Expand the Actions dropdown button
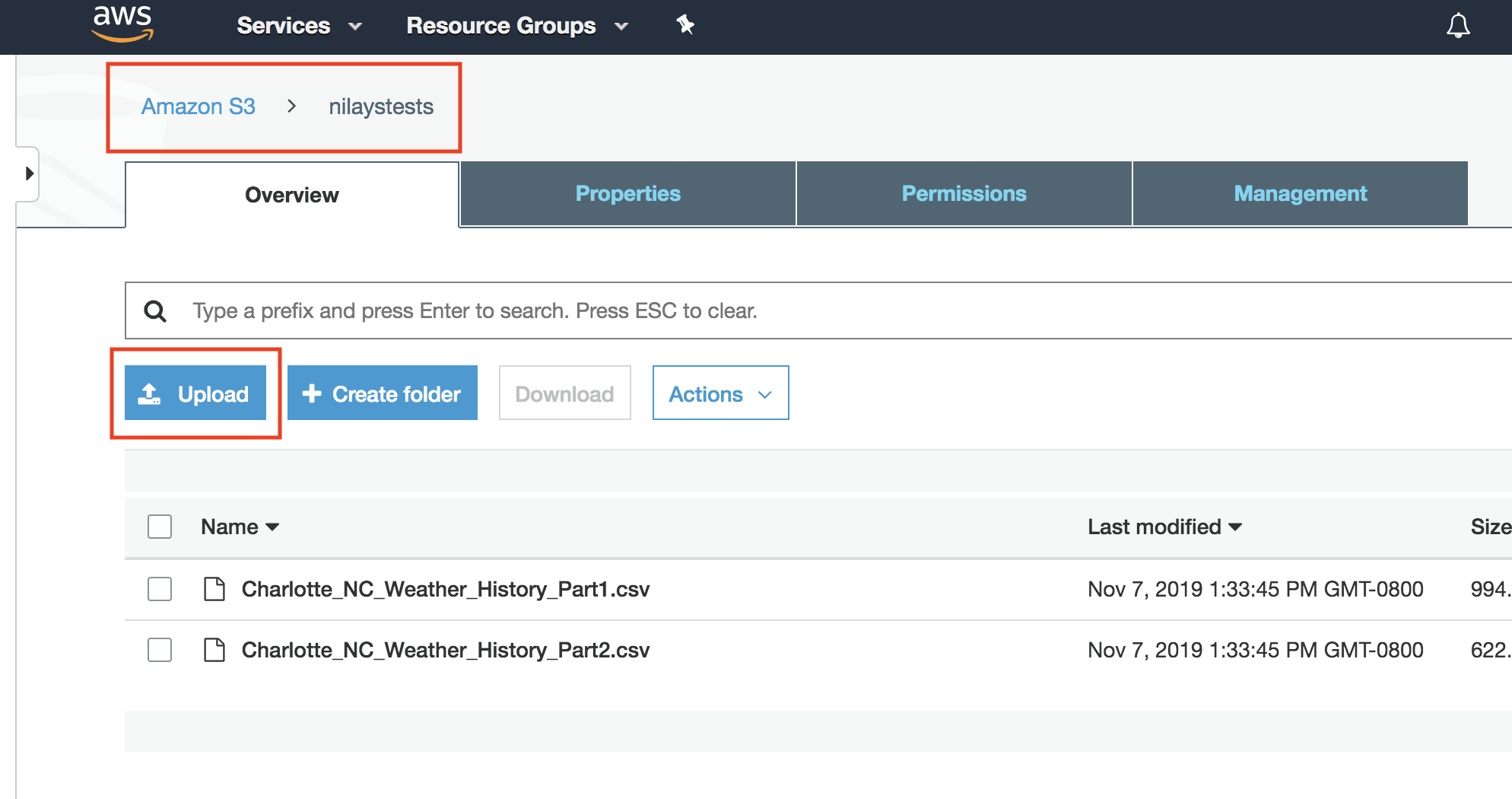The height and width of the screenshot is (799, 1512). tap(720, 393)
